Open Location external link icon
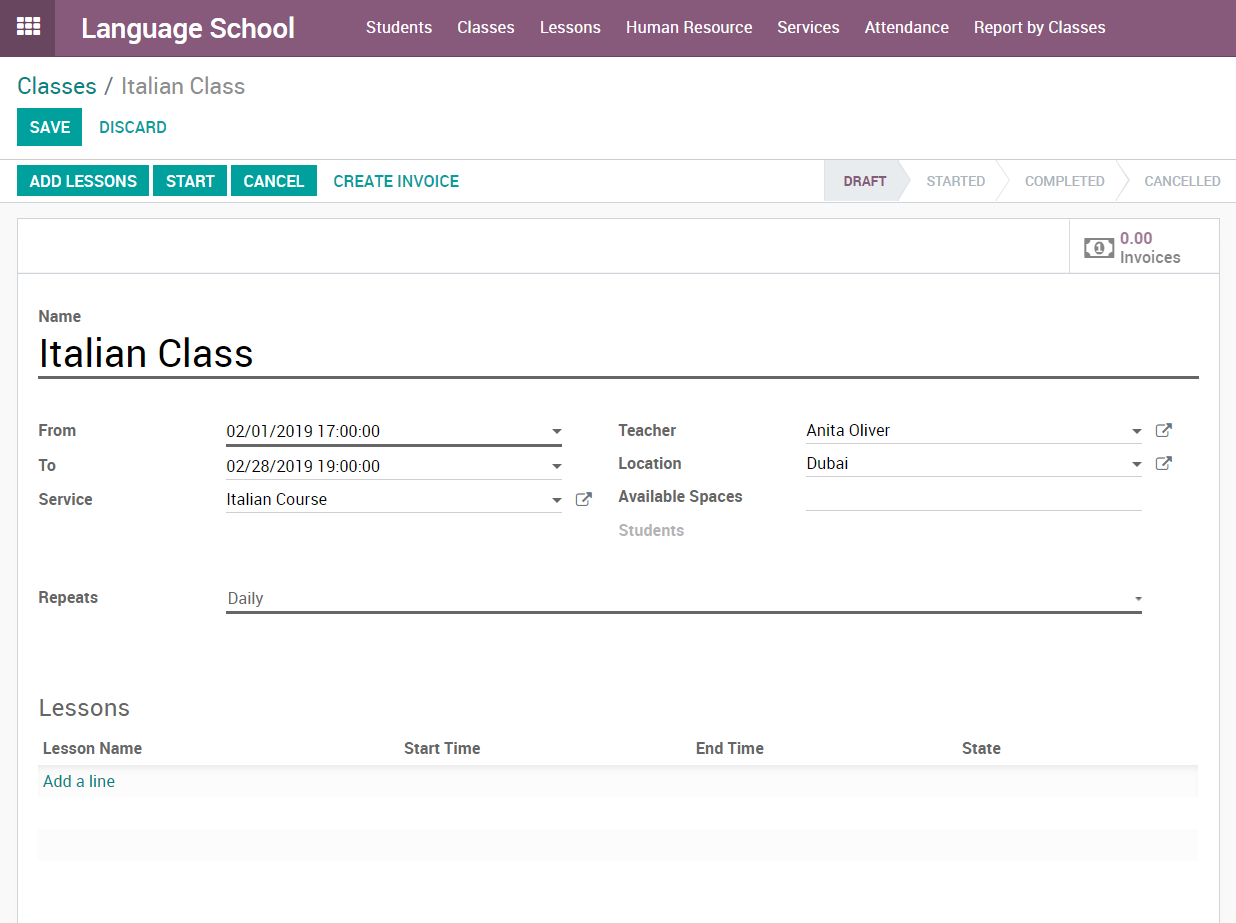Screen dimensions: 1236x923 pos(1163,464)
